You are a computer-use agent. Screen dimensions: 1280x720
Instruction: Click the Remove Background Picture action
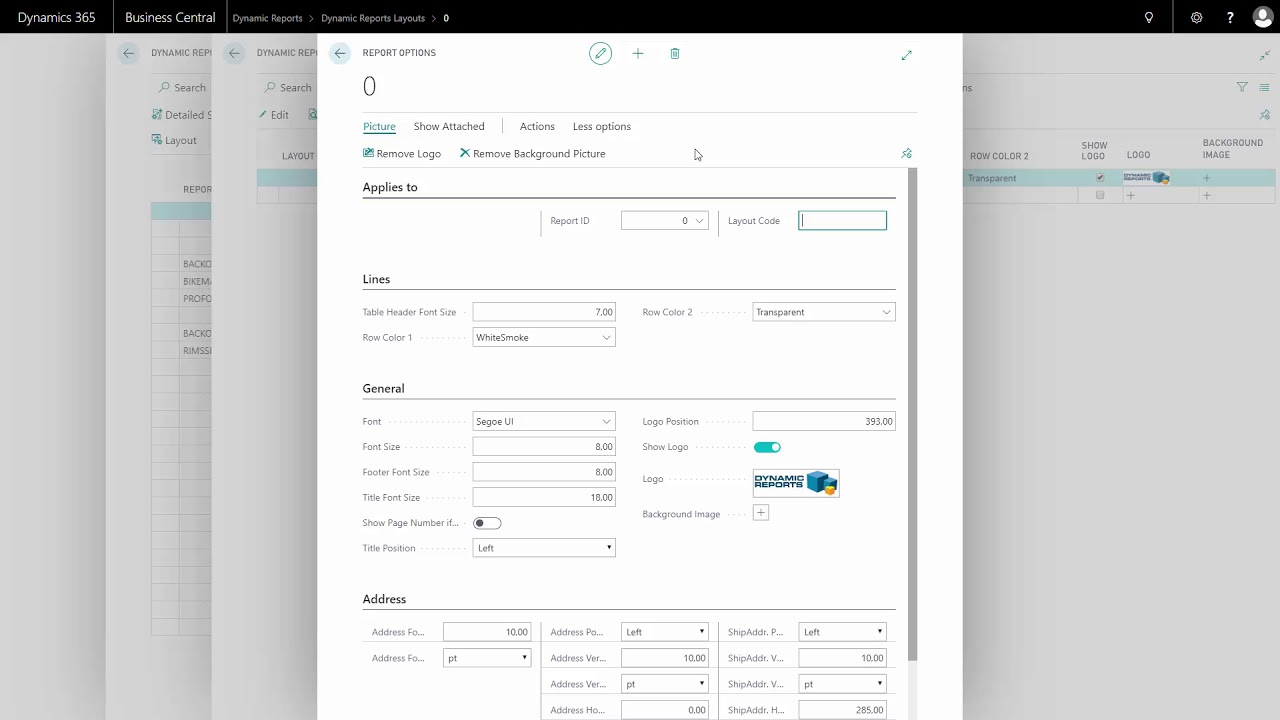point(533,154)
